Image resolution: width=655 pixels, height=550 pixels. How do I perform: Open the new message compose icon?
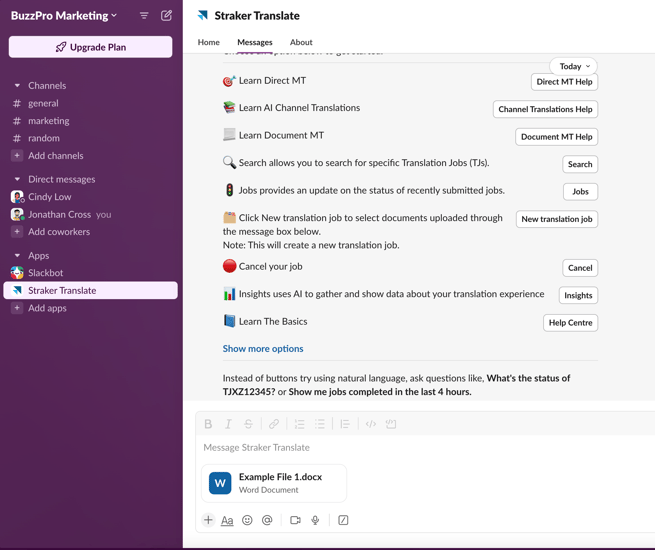[166, 16]
